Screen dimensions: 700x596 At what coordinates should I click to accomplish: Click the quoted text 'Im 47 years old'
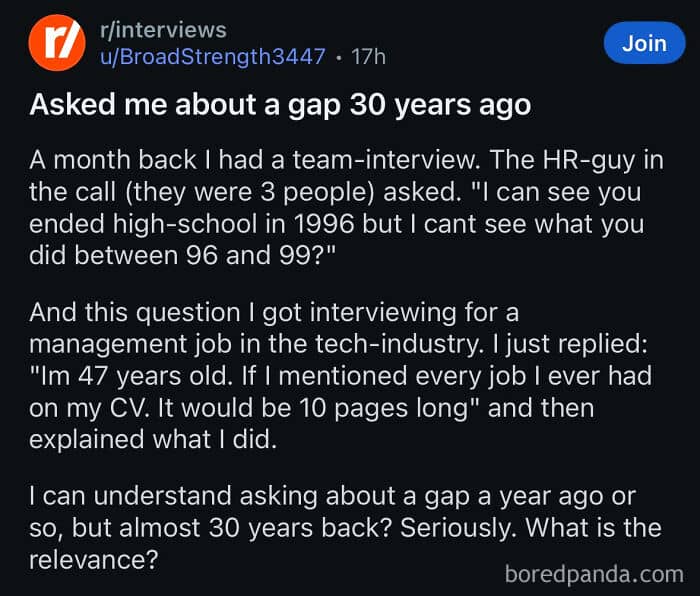tap(131, 378)
